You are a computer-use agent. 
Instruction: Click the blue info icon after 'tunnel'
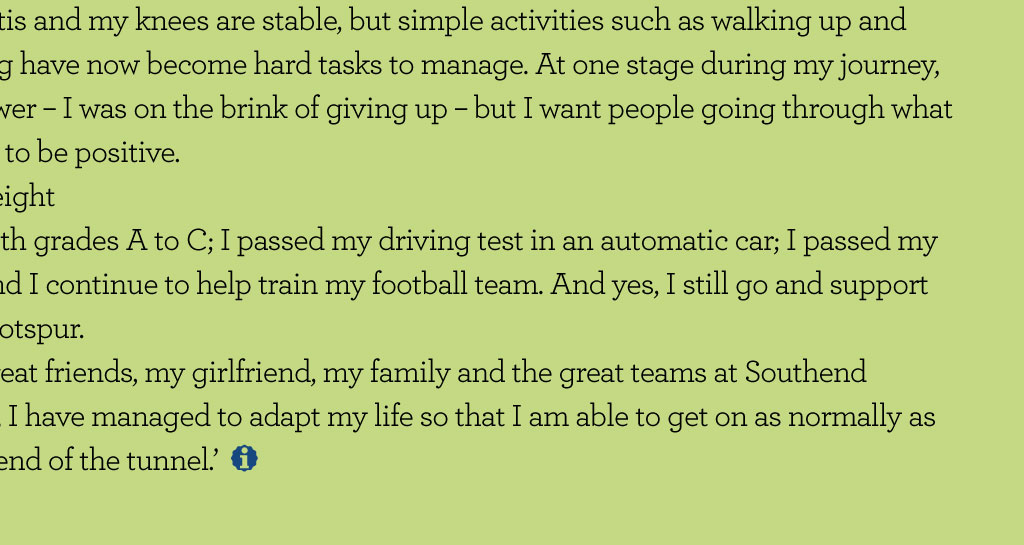(244, 459)
